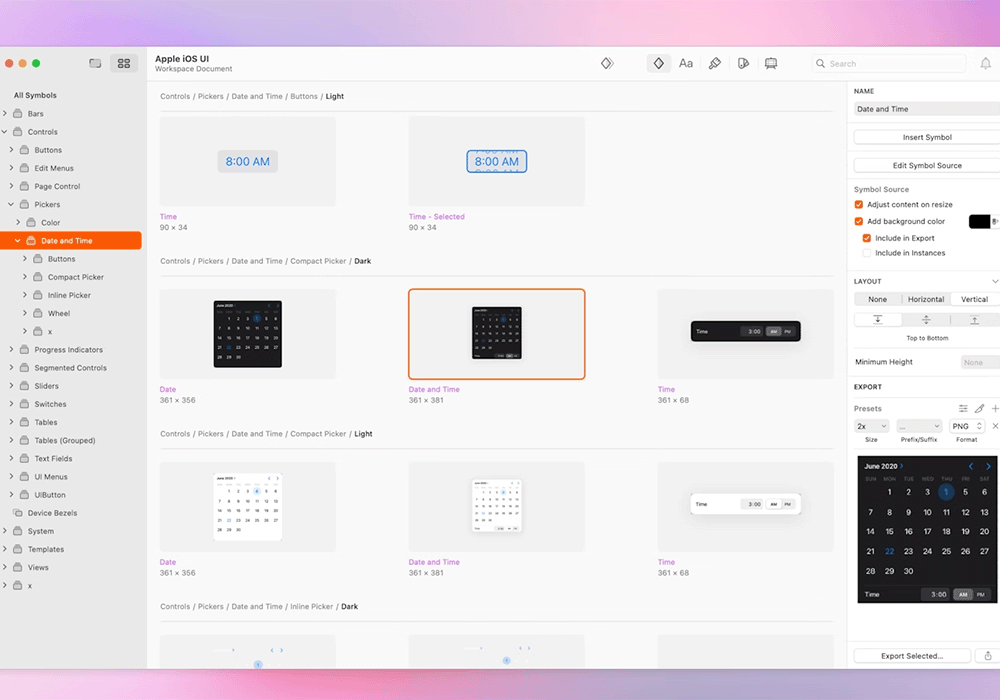Select the dark Date symbol thumbnail

click(247, 334)
